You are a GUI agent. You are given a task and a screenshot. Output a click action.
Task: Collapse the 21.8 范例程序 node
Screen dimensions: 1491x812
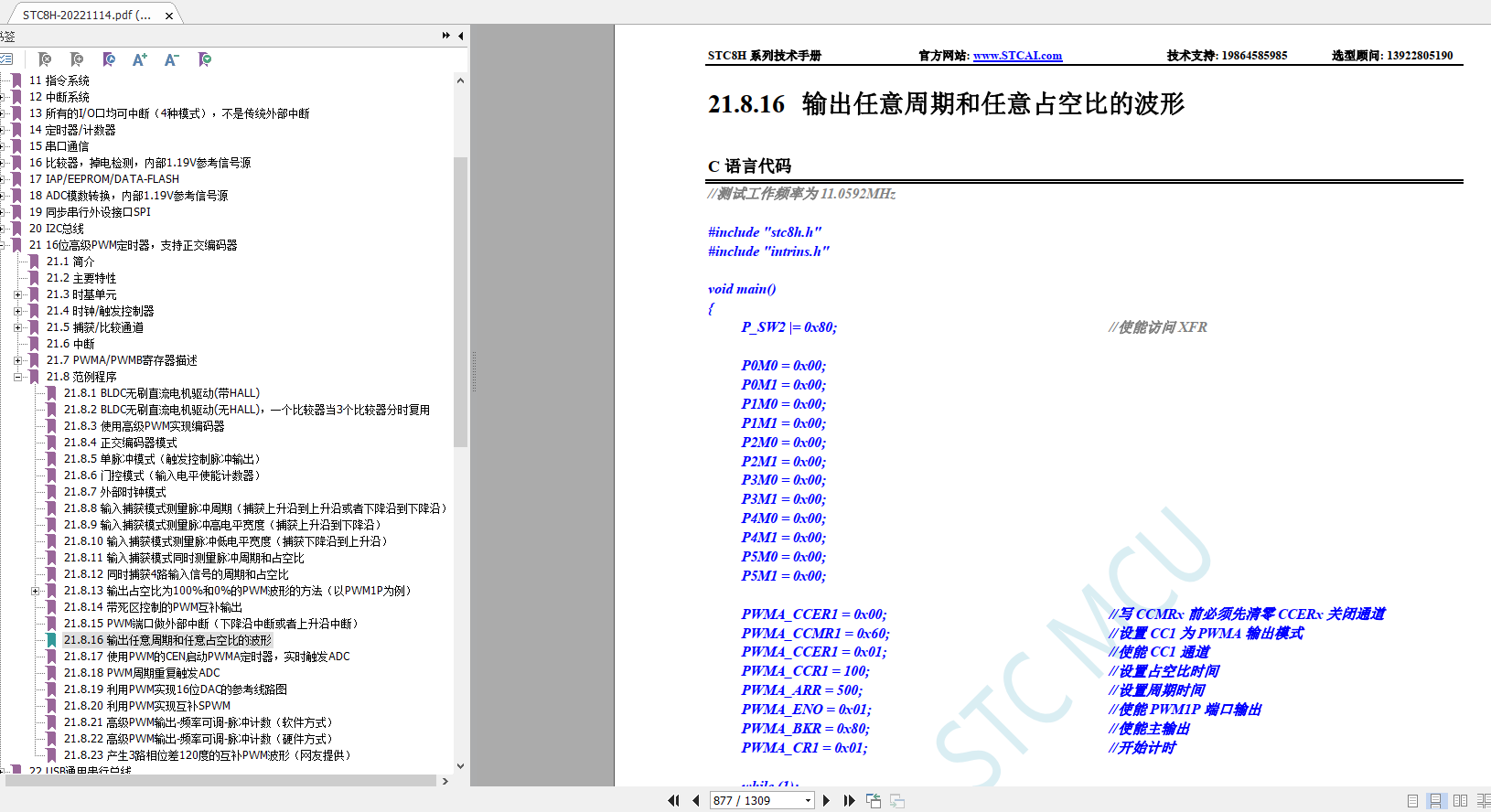17,377
